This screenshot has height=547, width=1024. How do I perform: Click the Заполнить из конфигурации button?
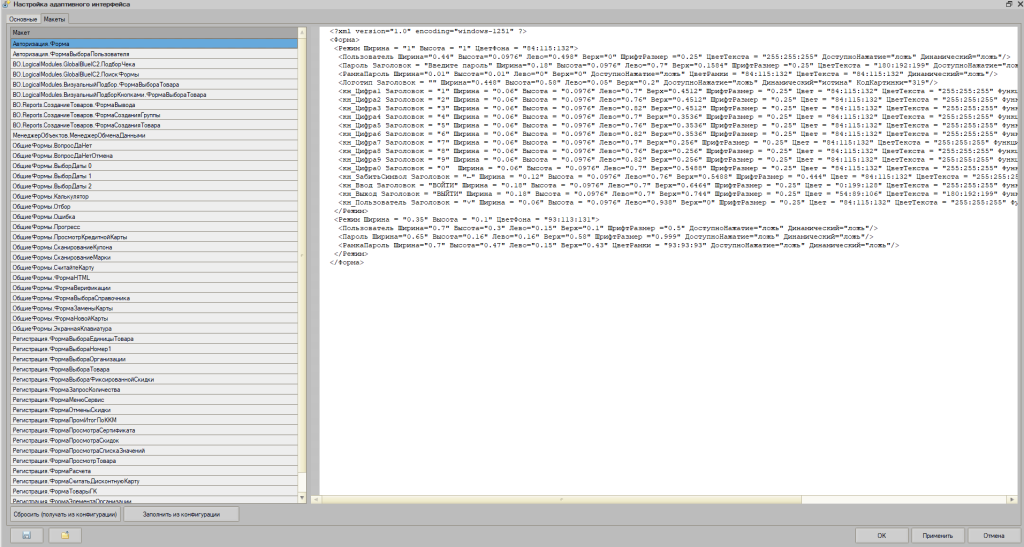[x=183, y=514]
